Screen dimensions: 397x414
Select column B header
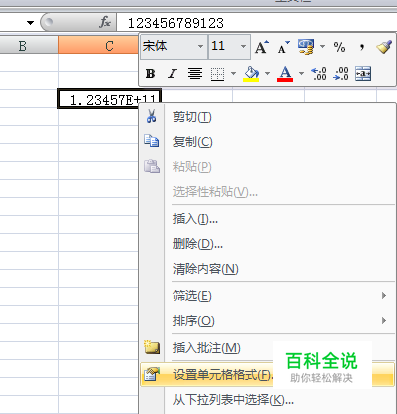point(29,45)
